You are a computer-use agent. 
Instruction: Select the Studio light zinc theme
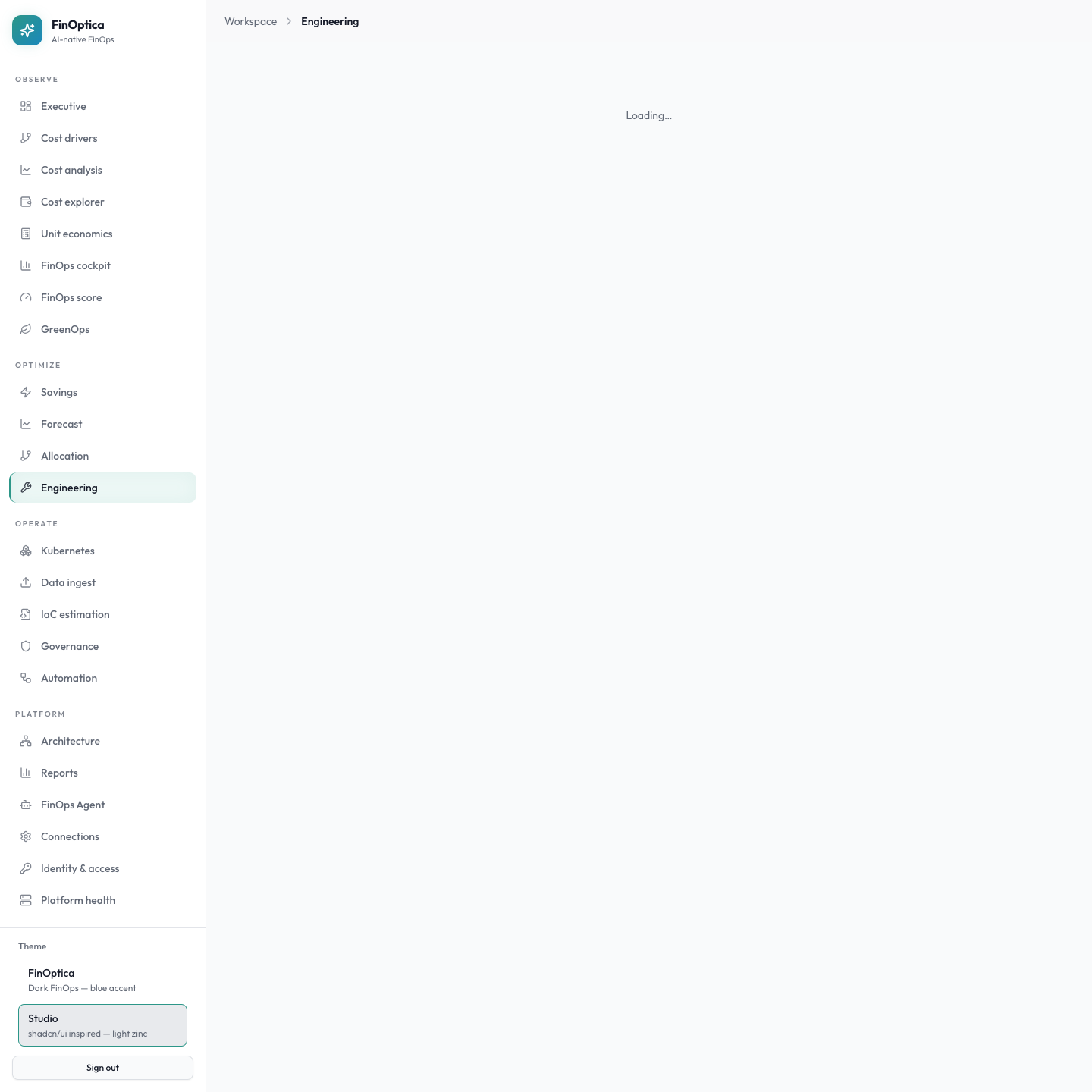[x=102, y=1025]
